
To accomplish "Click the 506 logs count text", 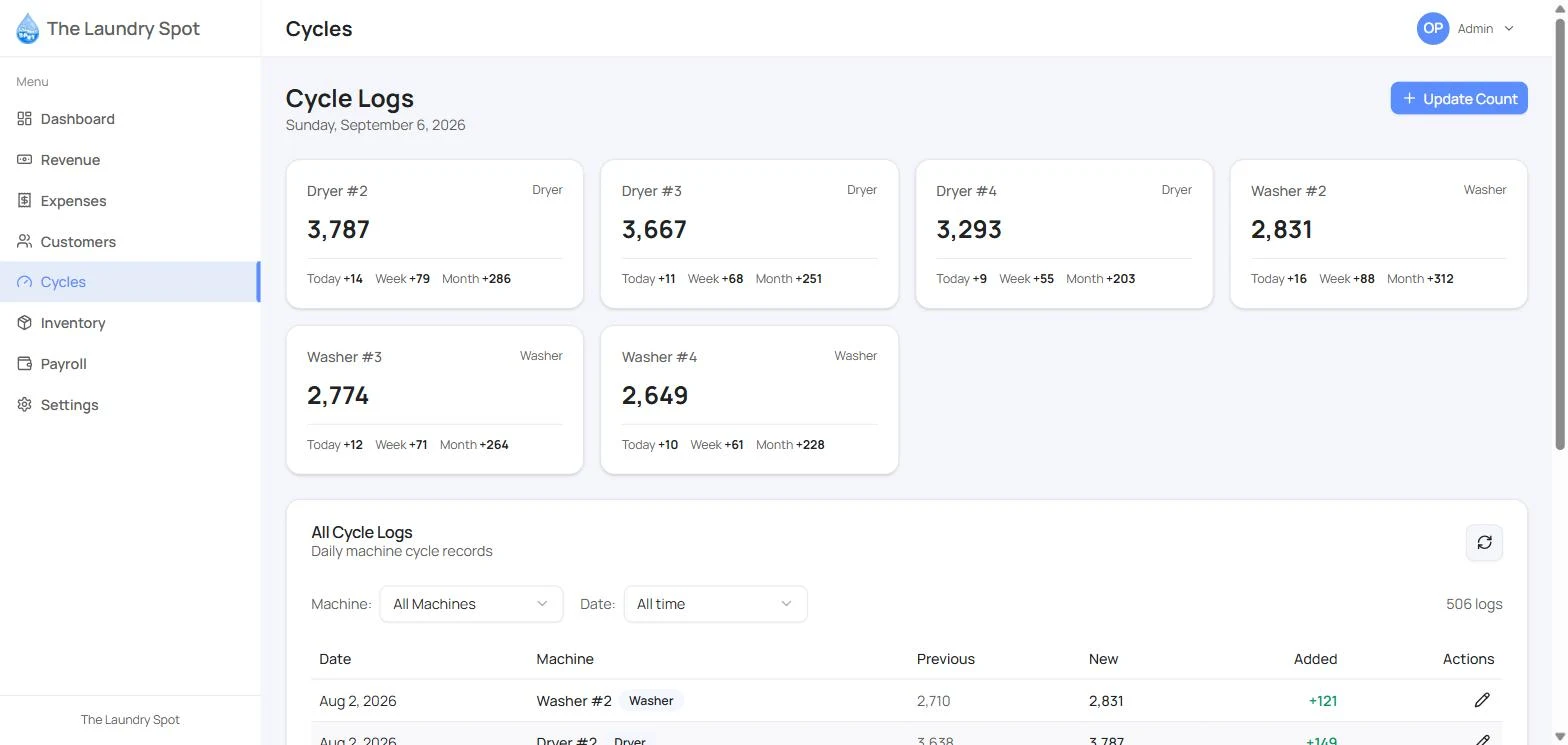I will tap(1474, 604).
